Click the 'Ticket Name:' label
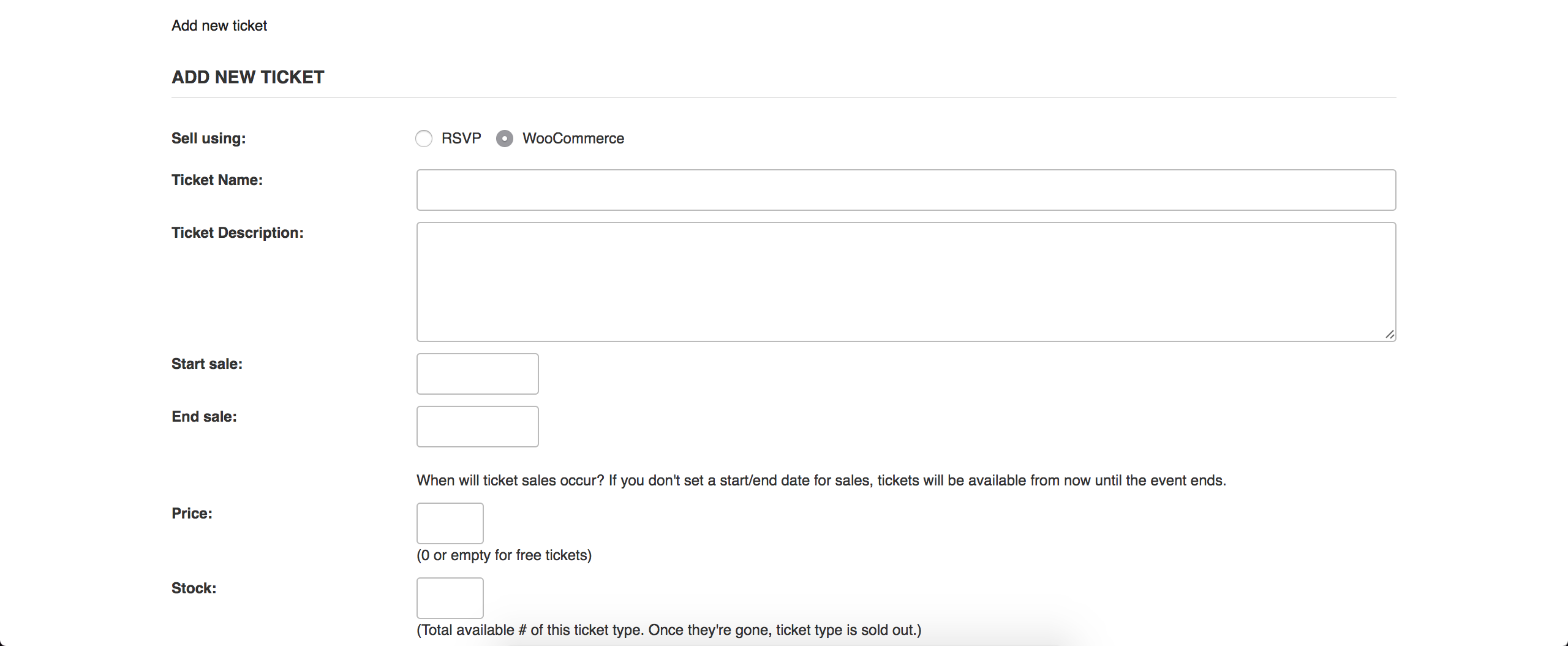Image resolution: width=1568 pixels, height=646 pixels. point(217,180)
